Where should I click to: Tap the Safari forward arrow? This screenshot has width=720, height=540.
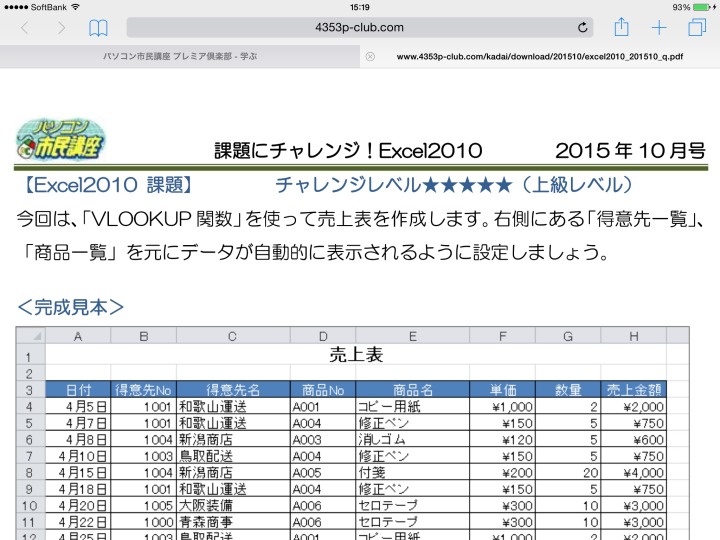pos(61,28)
